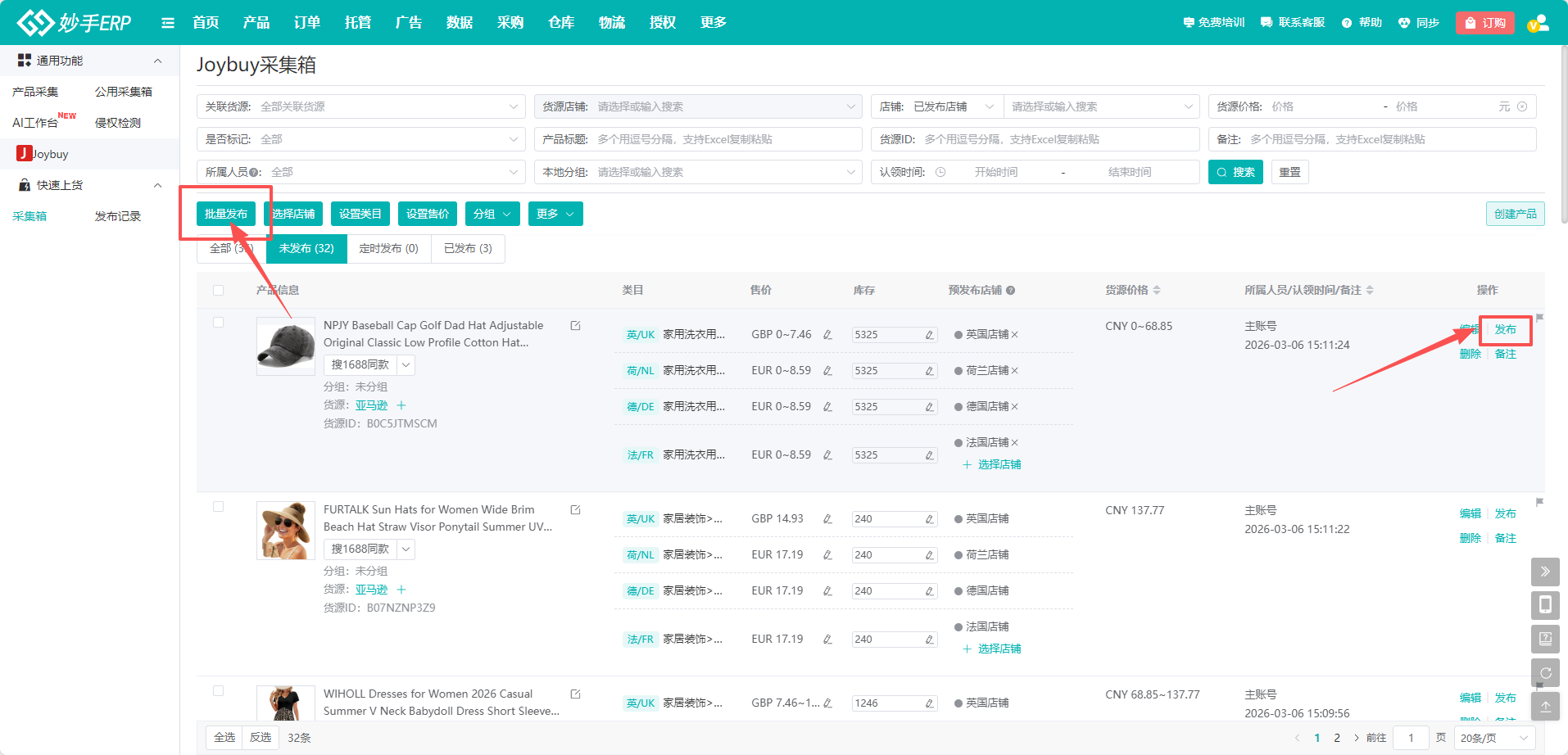Viewport: 1568px width, 755px height.
Task: Click the help question icon beside 预发布店铺
Action: click(1010, 291)
